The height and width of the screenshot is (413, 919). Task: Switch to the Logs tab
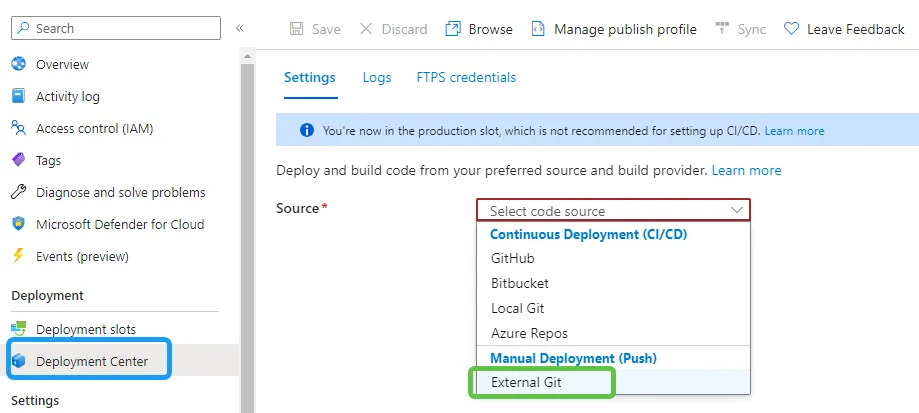(377, 77)
